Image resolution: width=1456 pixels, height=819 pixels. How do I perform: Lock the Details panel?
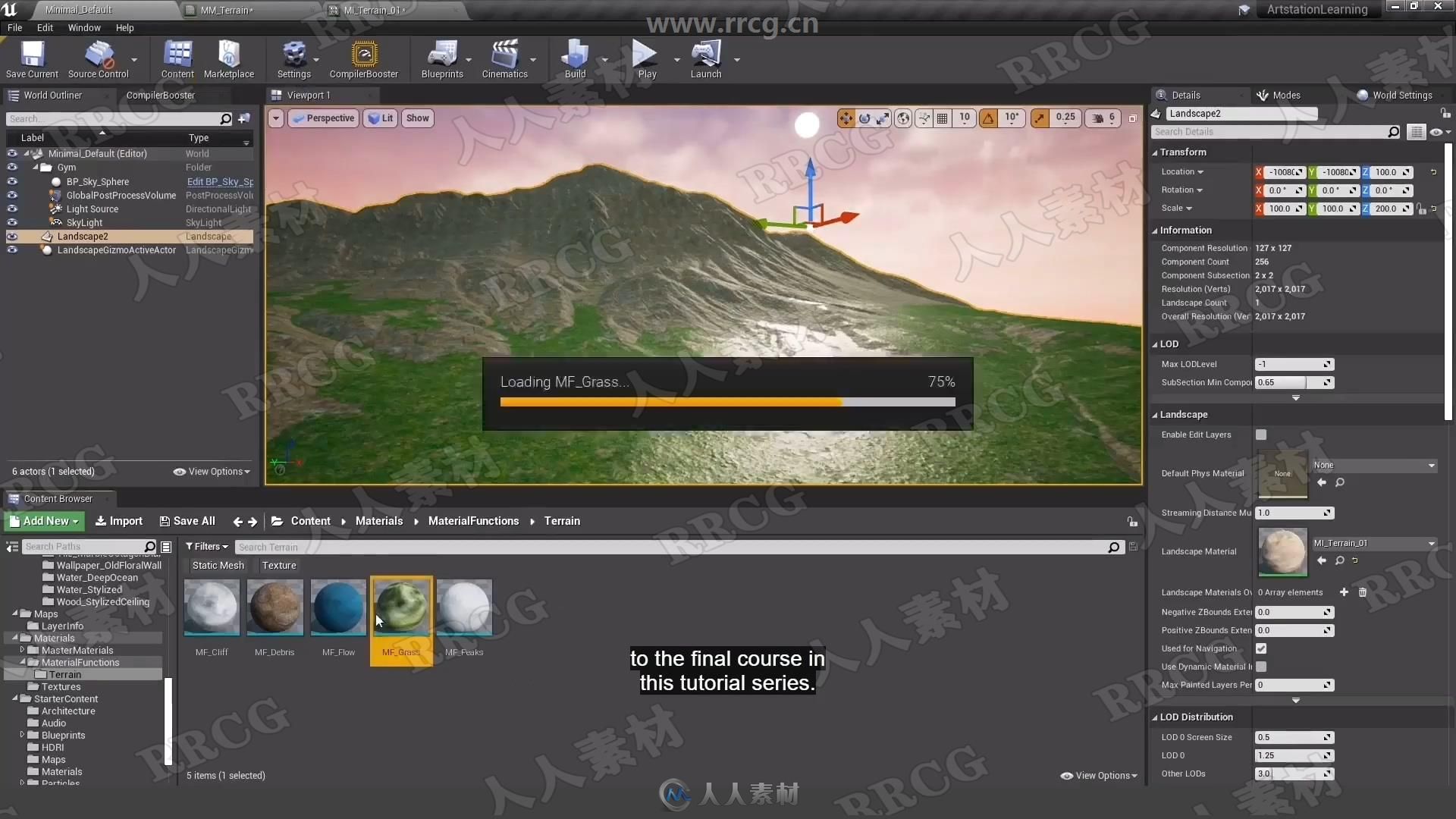(x=1445, y=114)
